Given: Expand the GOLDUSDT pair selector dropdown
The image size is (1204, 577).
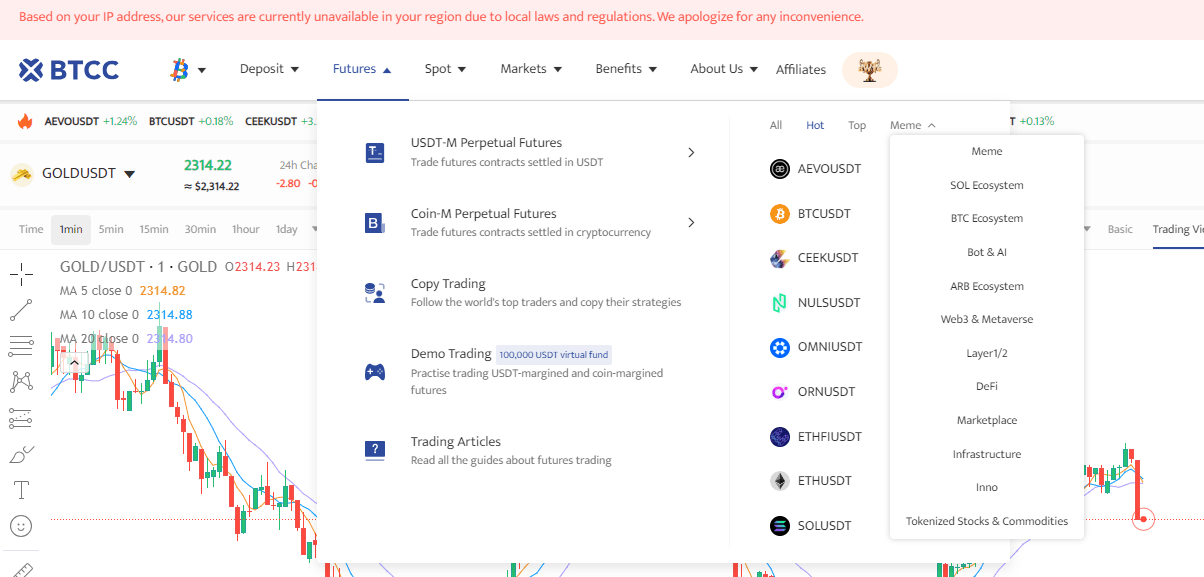Looking at the screenshot, I should [129, 174].
